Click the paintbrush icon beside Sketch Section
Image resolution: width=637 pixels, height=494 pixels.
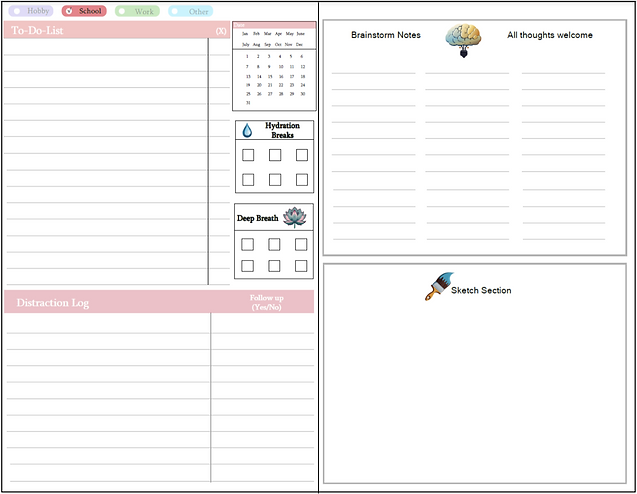439,286
